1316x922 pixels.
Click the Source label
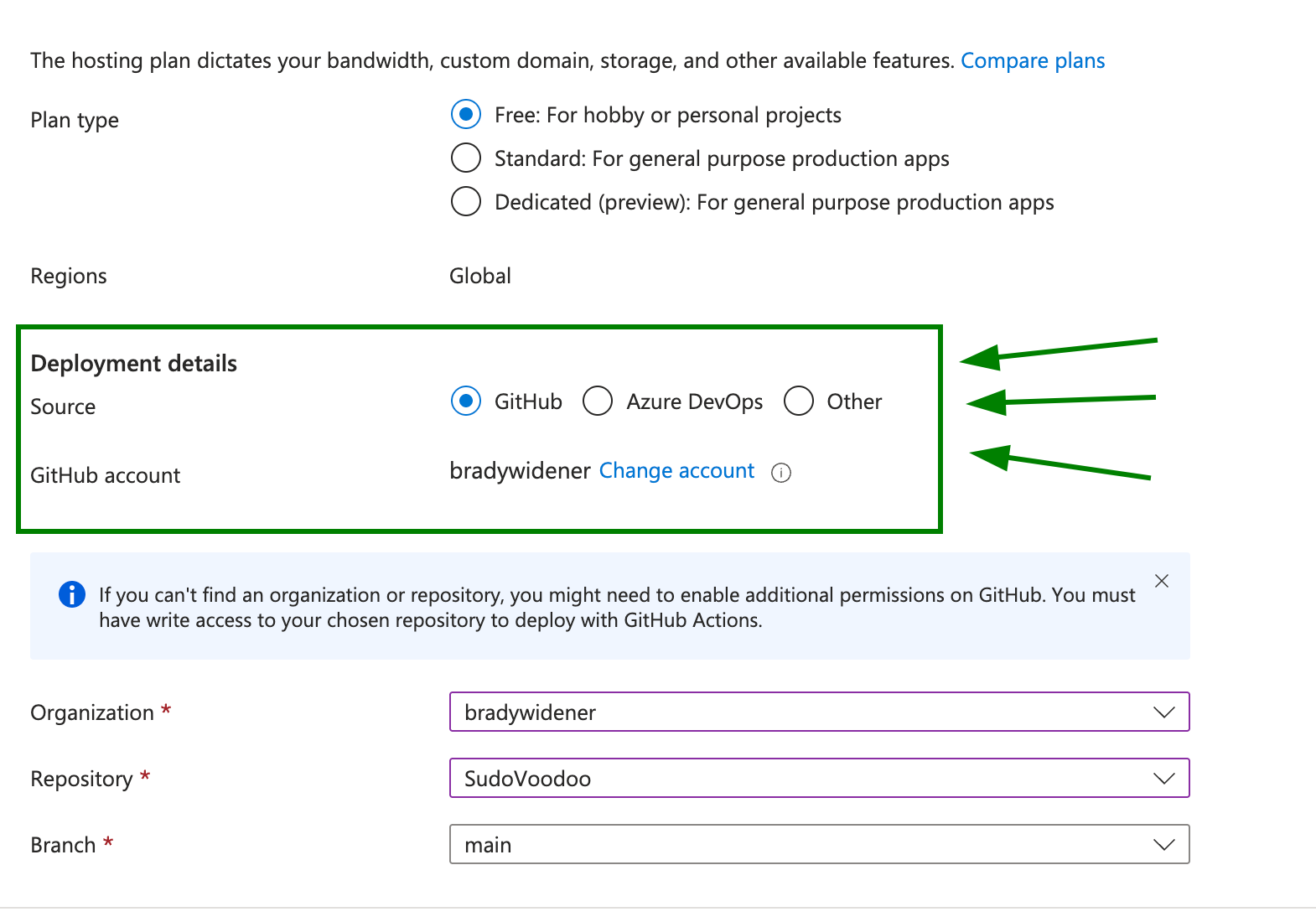click(63, 407)
